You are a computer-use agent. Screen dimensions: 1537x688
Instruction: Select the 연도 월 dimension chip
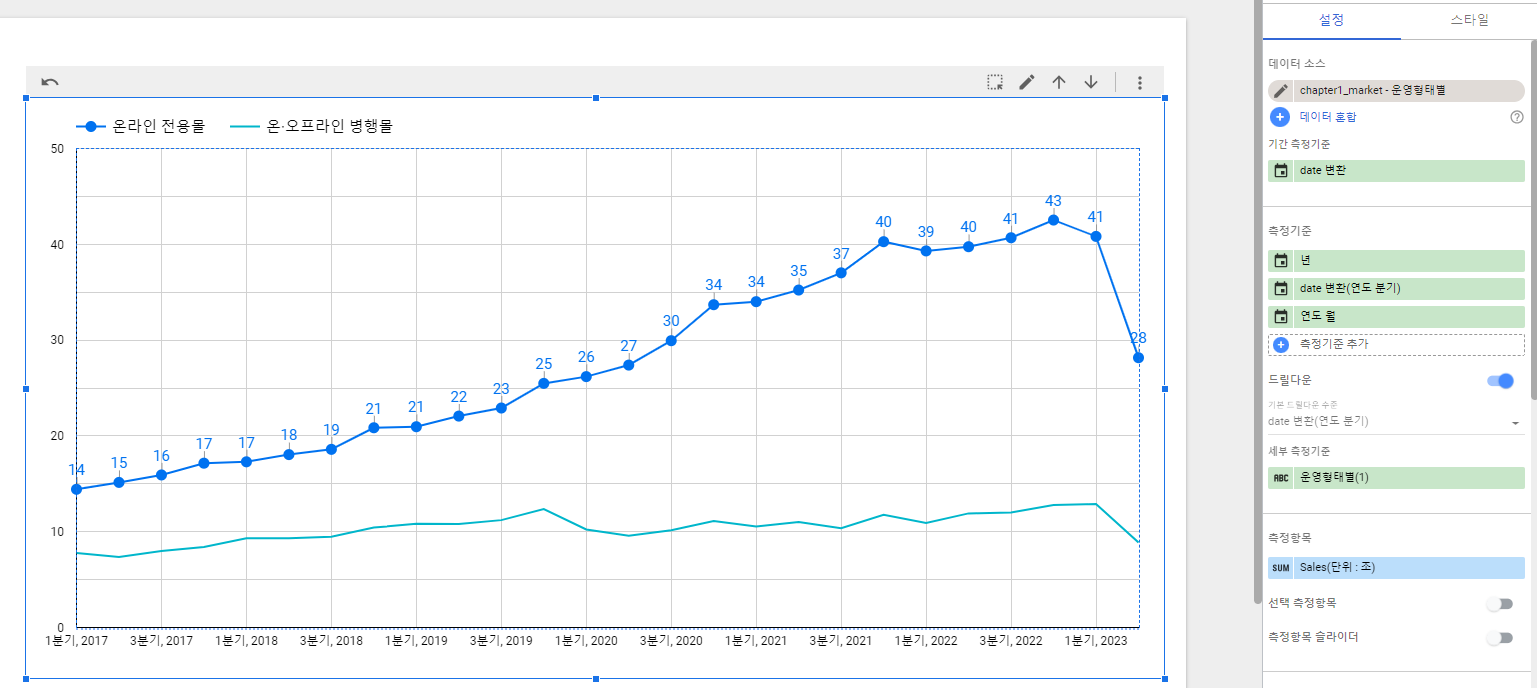coord(1396,316)
